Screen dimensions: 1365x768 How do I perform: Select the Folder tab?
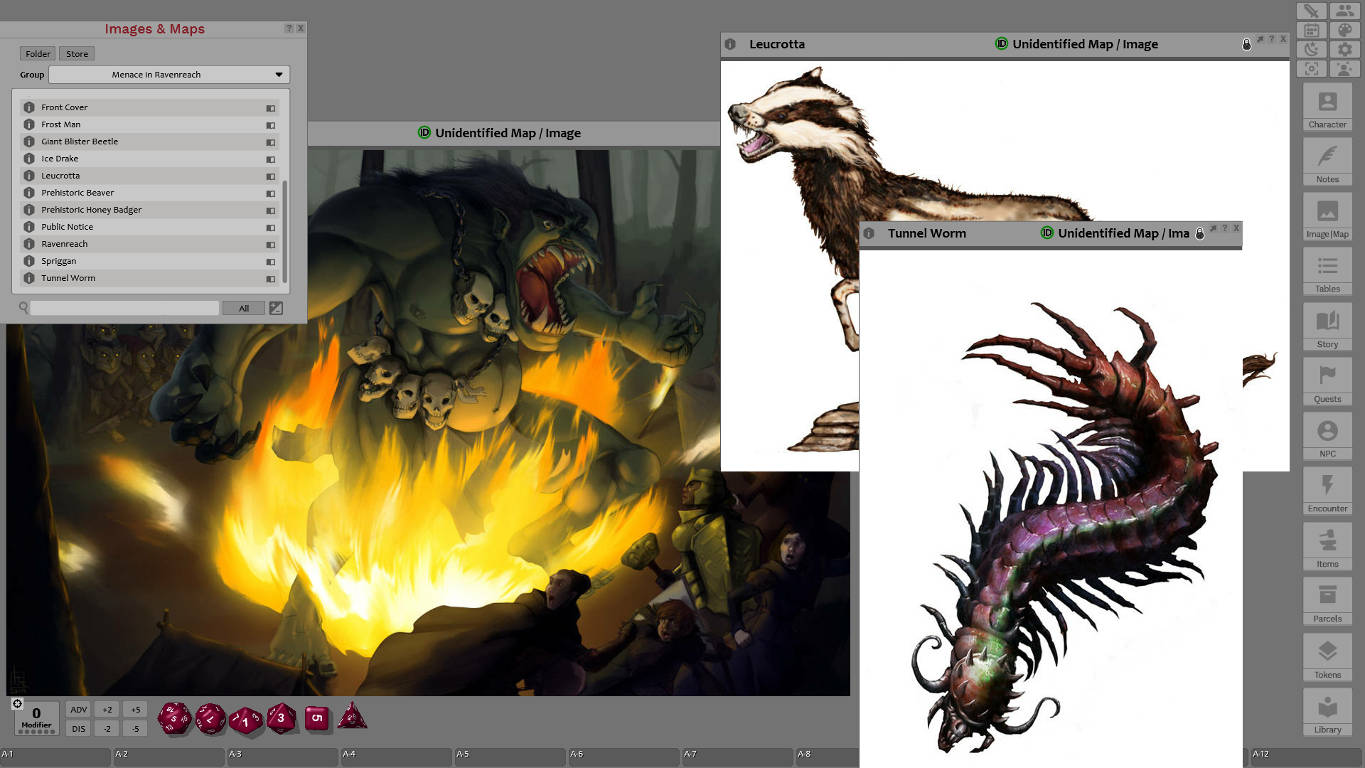[38, 54]
